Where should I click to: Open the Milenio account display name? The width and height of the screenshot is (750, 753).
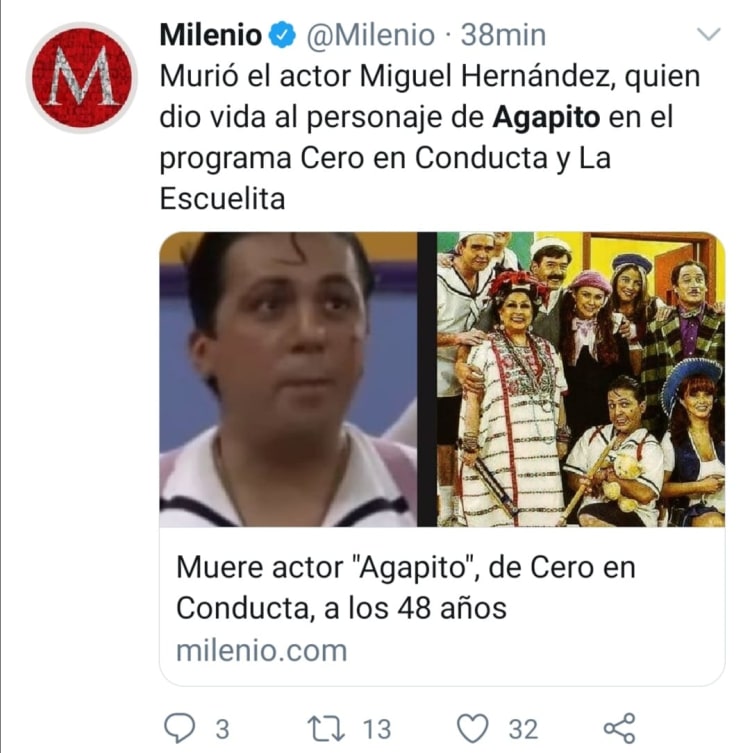click(x=211, y=35)
